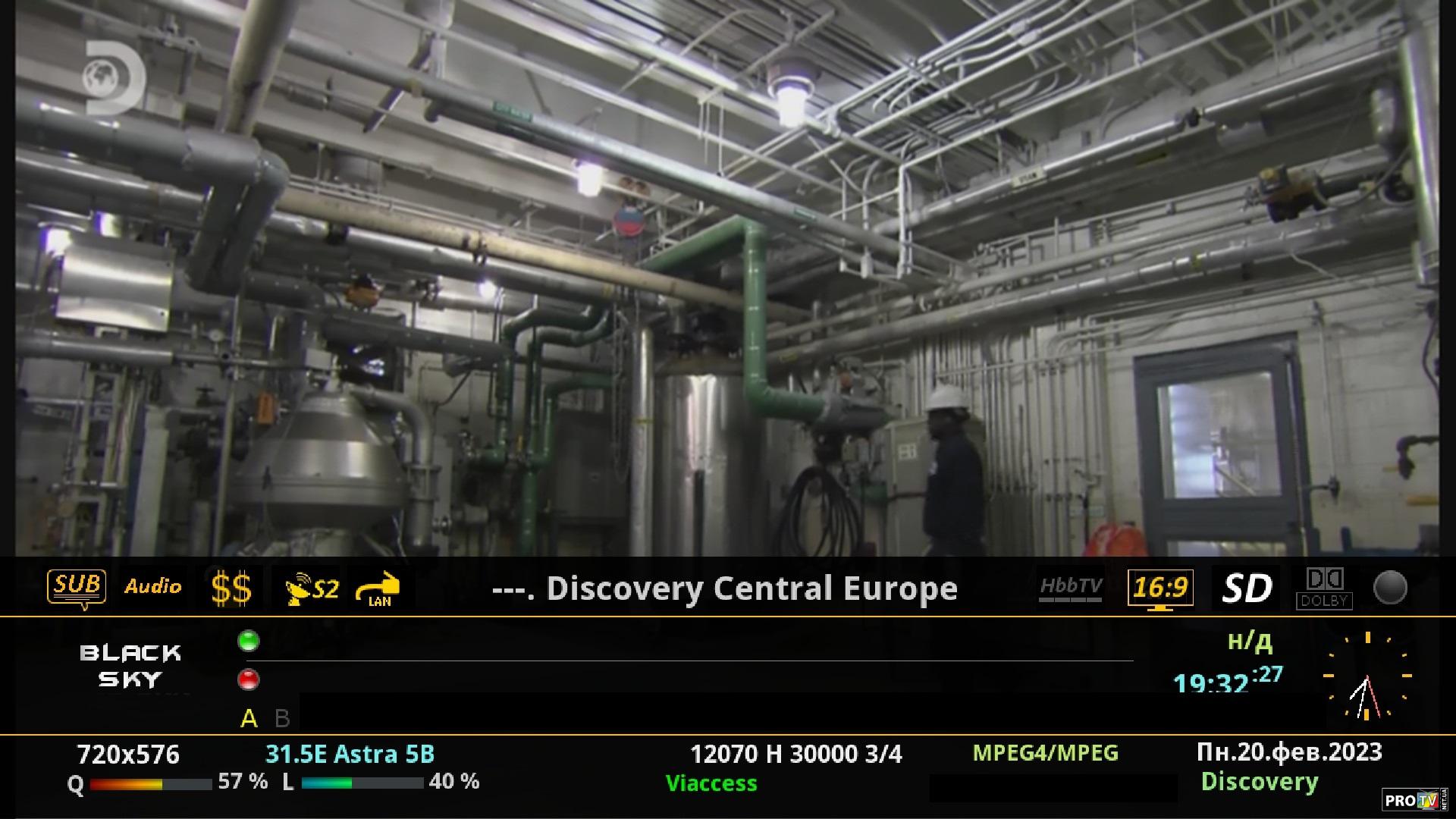This screenshot has width=1456, height=819.
Task: Click the HbbTV indicator icon
Action: coord(1070,588)
